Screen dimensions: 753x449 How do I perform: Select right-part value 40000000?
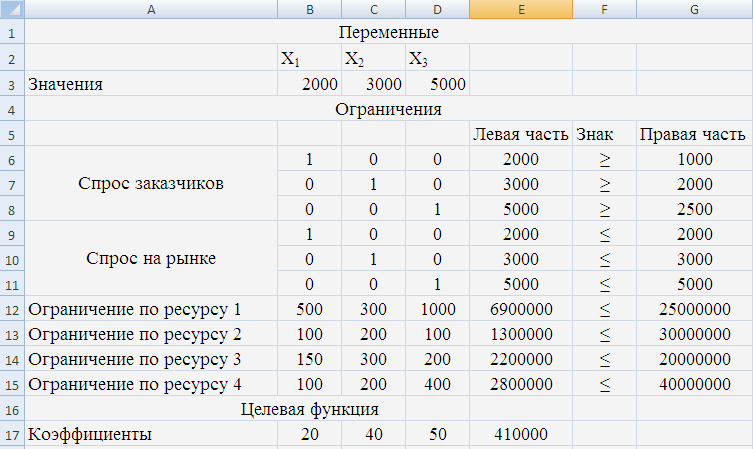pyautogui.click(x=694, y=384)
